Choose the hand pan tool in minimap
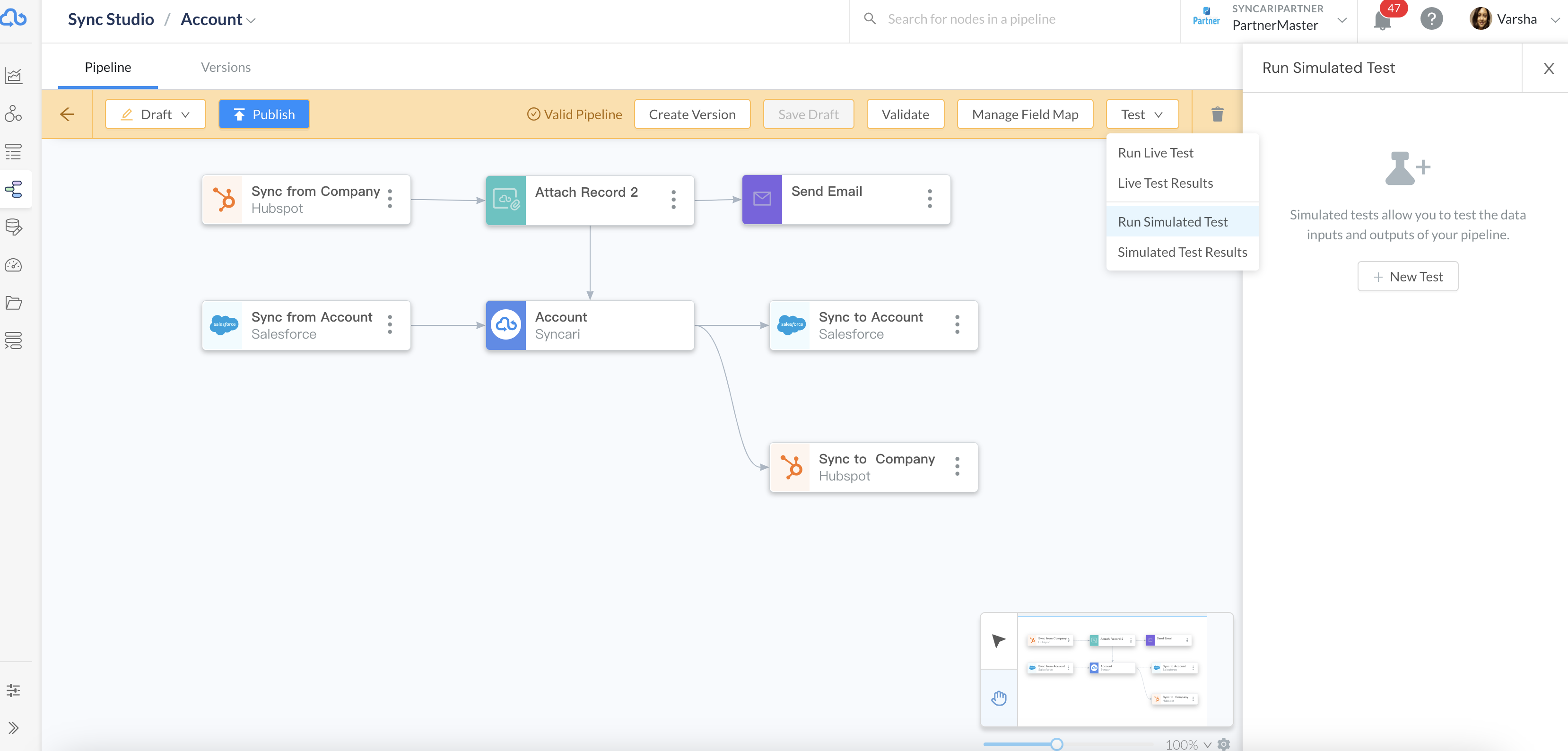 click(999, 698)
